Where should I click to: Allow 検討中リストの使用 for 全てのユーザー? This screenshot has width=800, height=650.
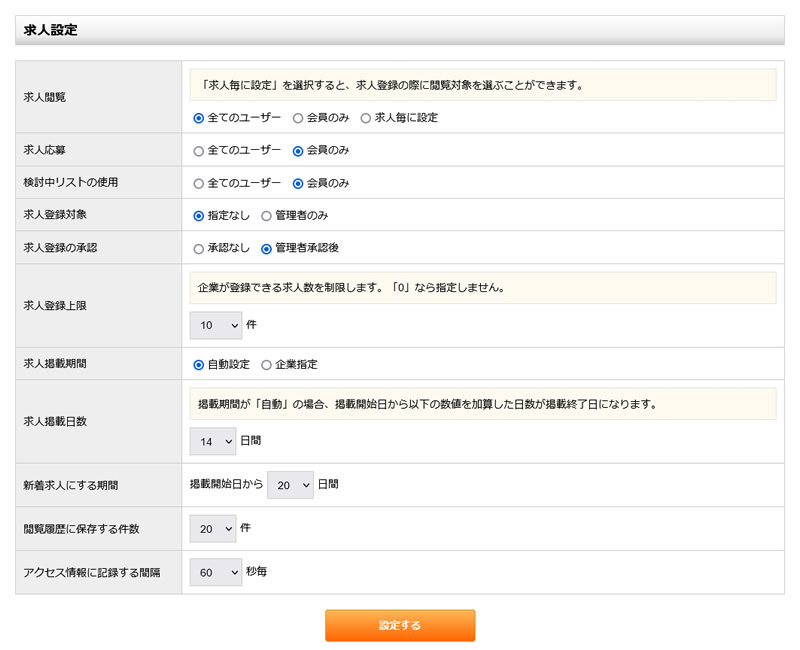tap(198, 184)
